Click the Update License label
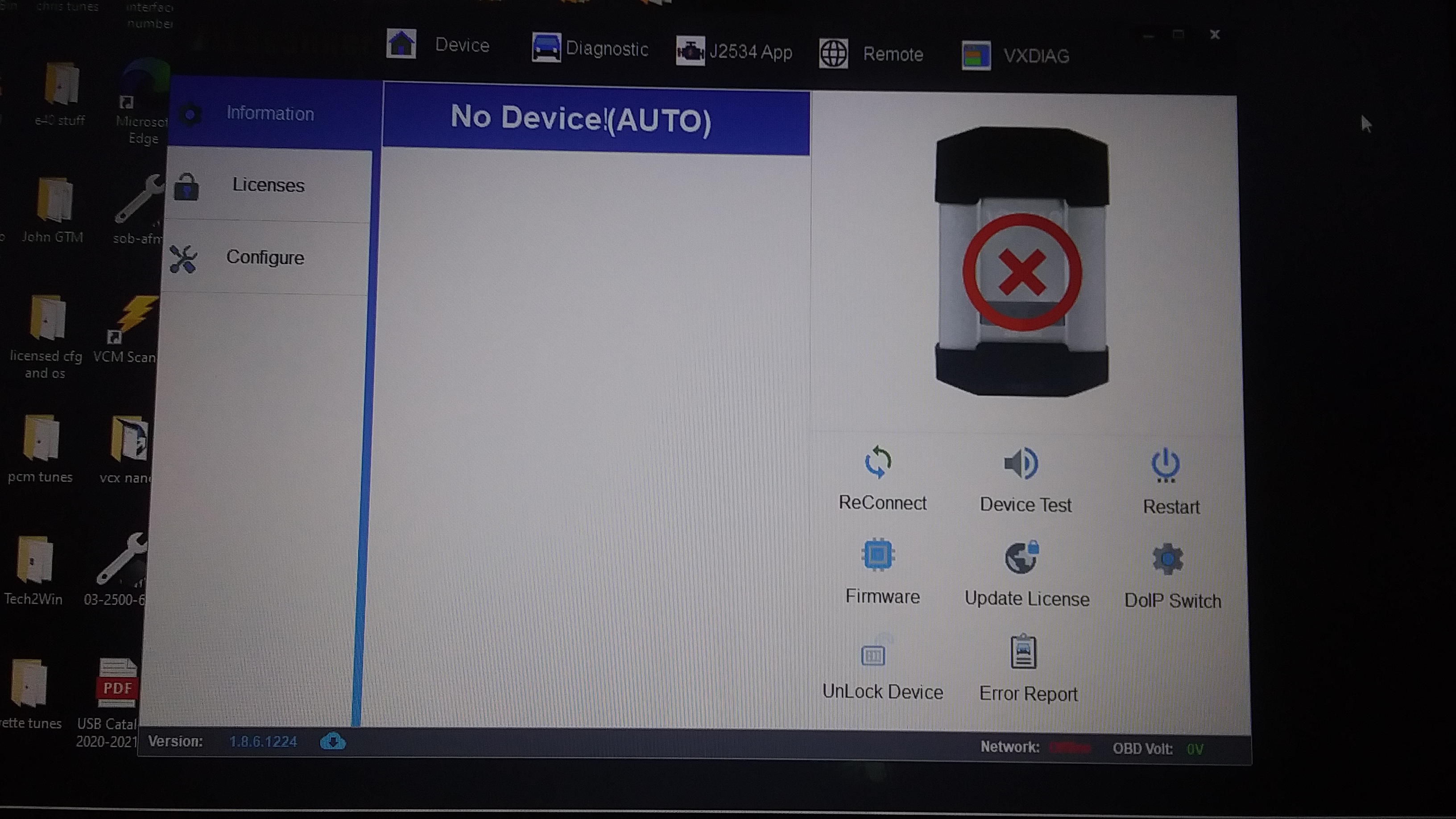 point(1027,599)
